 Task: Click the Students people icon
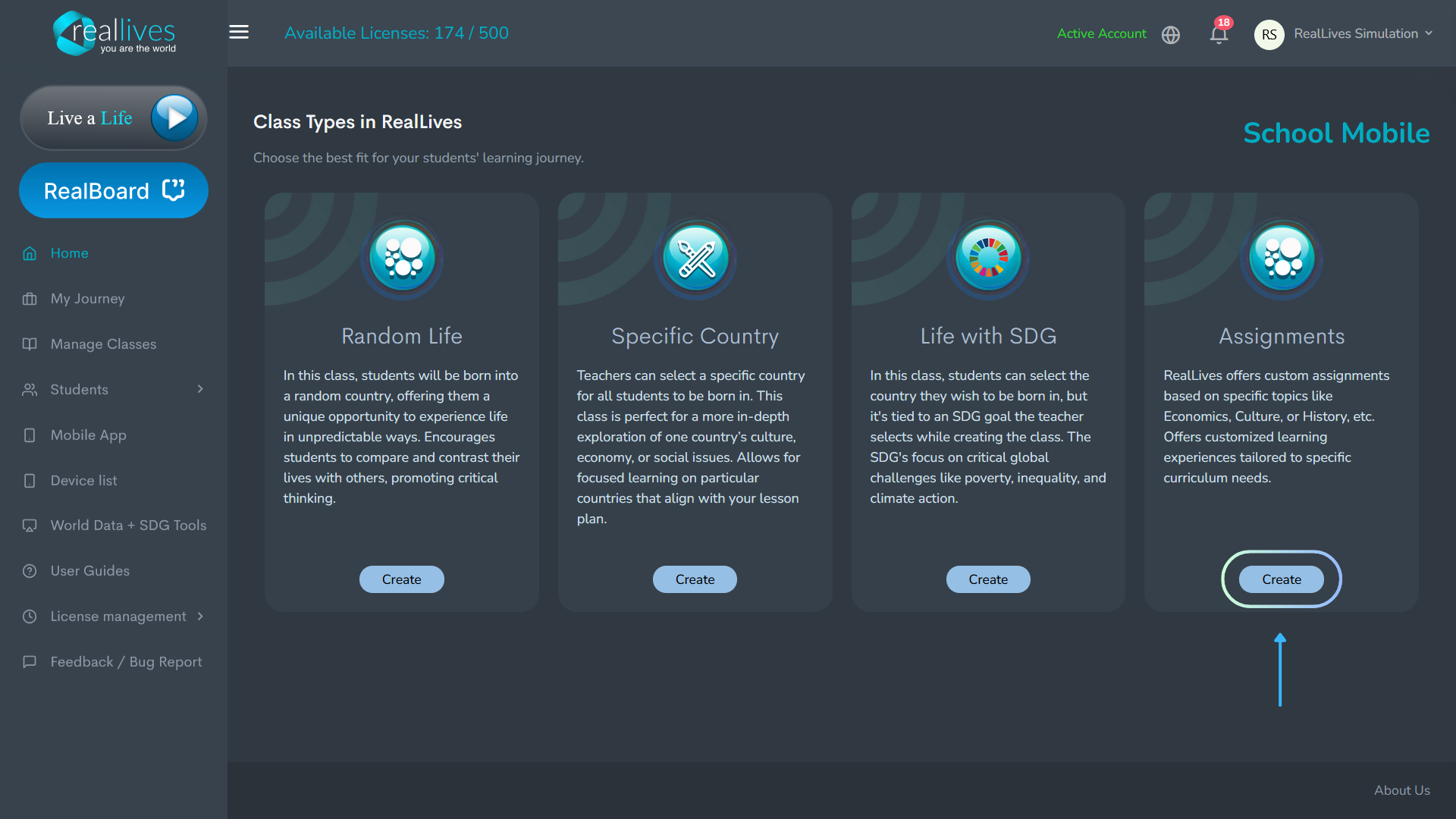pyautogui.click(x=30, y=390)
